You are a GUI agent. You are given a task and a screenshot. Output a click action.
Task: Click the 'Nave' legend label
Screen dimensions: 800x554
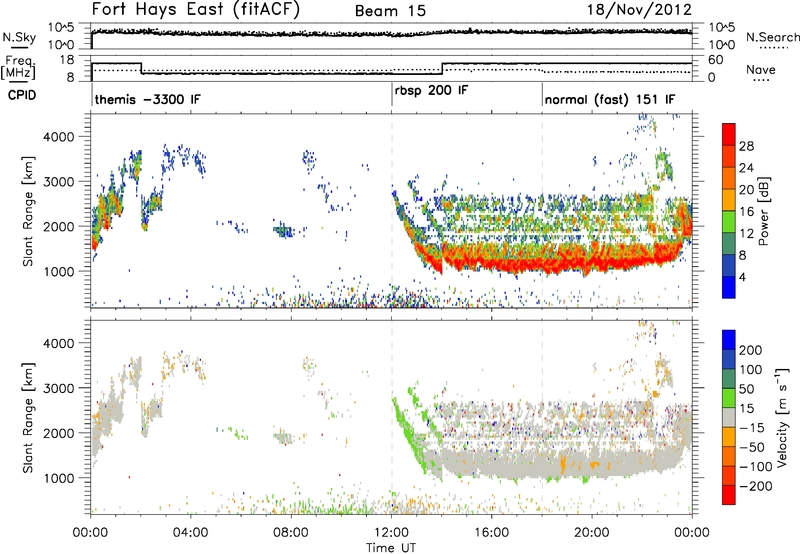(761, 70)
